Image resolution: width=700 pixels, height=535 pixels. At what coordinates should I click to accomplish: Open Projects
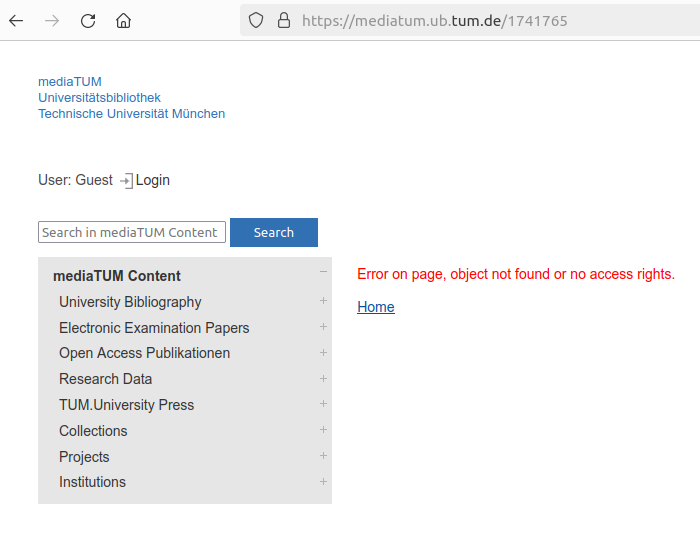pyautogui.click(x=84, y=457)
